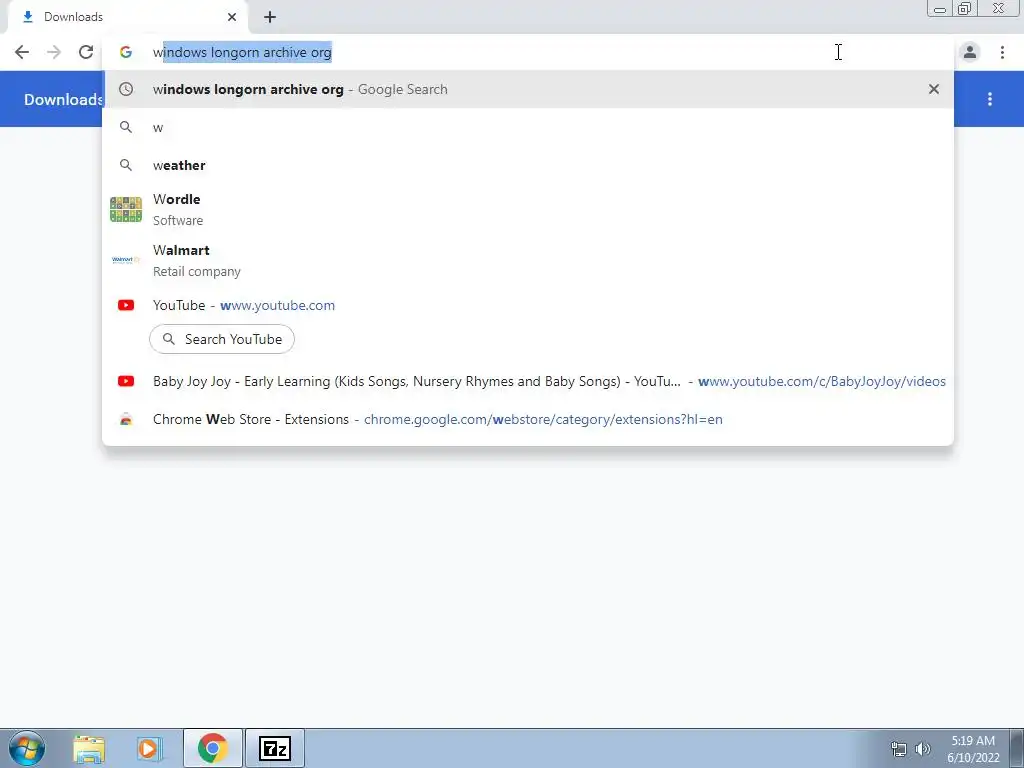Restore down the Chrome window
Screen dimensions: 1024x768
click(964, 8)
